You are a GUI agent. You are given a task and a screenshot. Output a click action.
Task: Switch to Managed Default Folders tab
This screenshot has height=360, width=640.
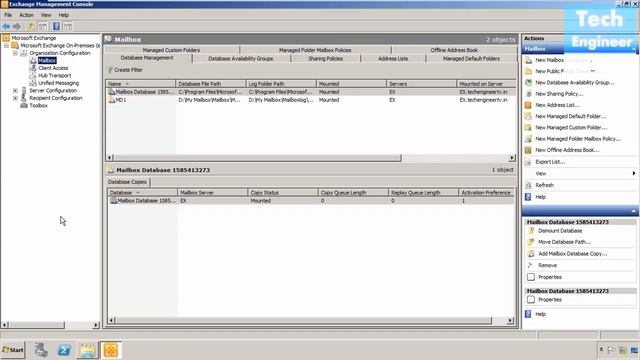[x=471, y=59]
